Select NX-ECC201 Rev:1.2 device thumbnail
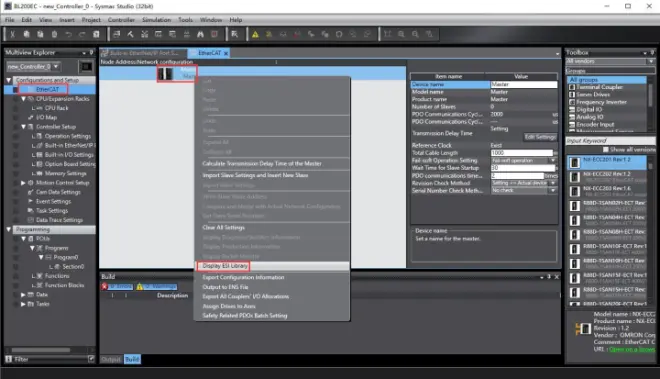 pyautogui.click(x=575, y=163)
